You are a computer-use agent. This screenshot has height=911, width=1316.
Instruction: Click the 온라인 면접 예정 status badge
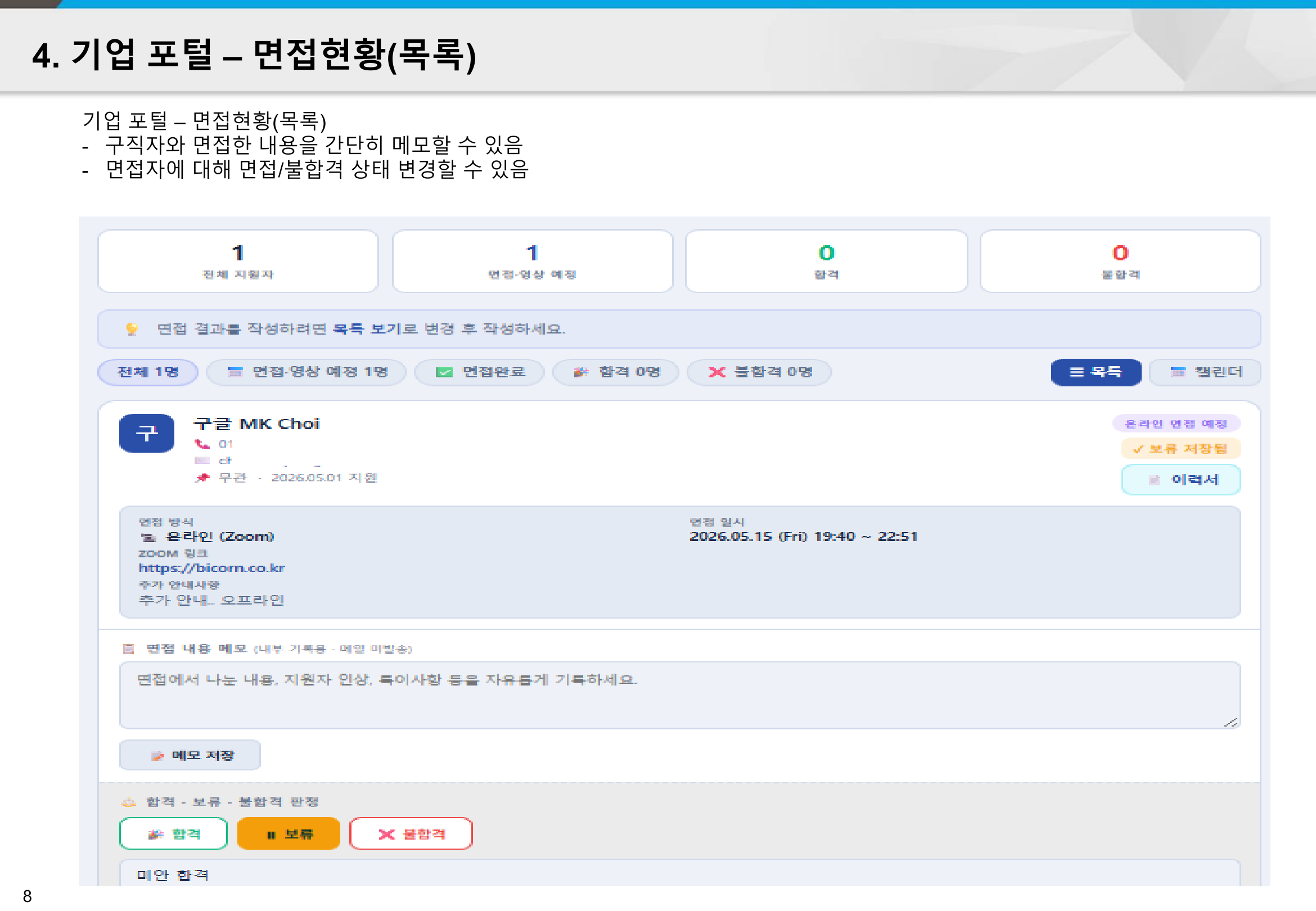[x=1176, y=423]
